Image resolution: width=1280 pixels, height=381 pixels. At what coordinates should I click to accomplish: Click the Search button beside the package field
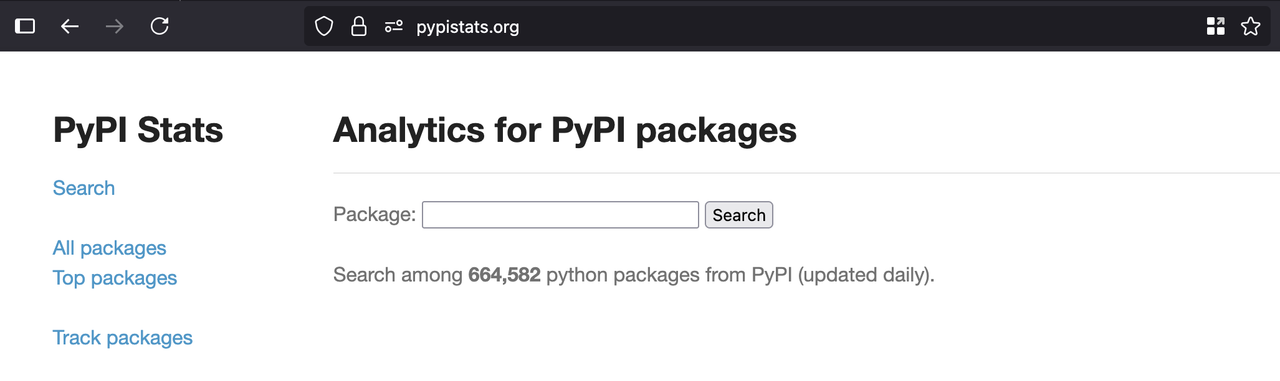[739, 215]
